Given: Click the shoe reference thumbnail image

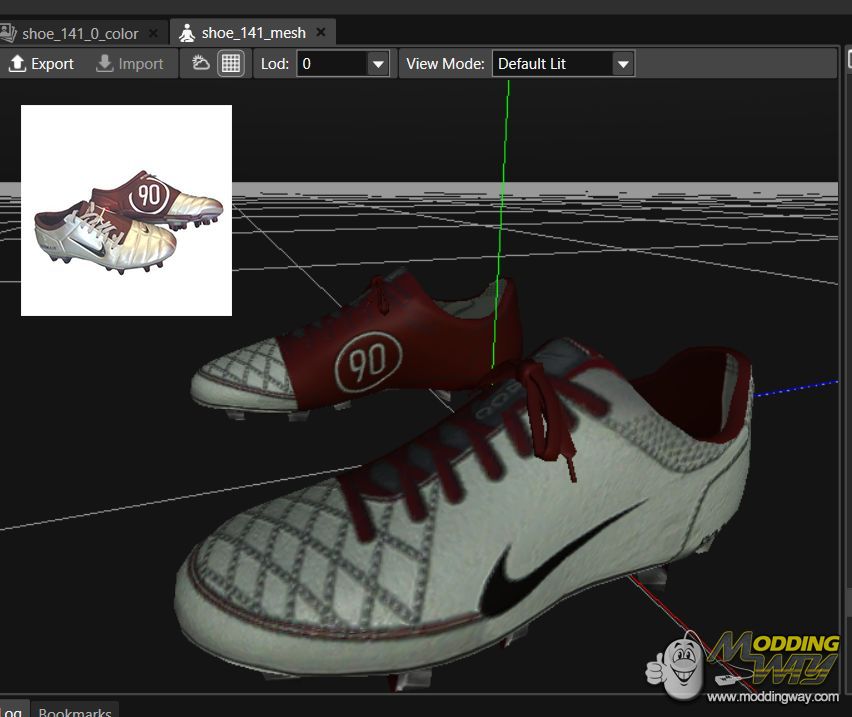Looking at the screenshot, I should [126, 210].
